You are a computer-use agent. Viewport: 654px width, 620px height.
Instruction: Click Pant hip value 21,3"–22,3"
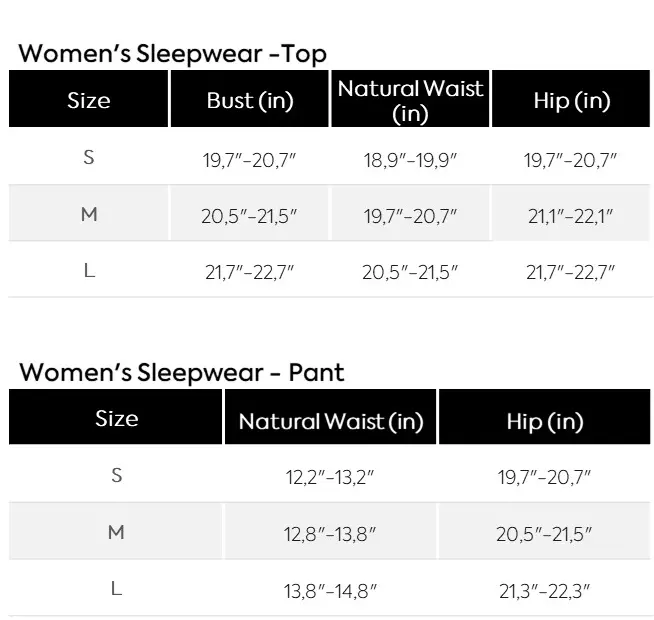click(x=544, y=591)
